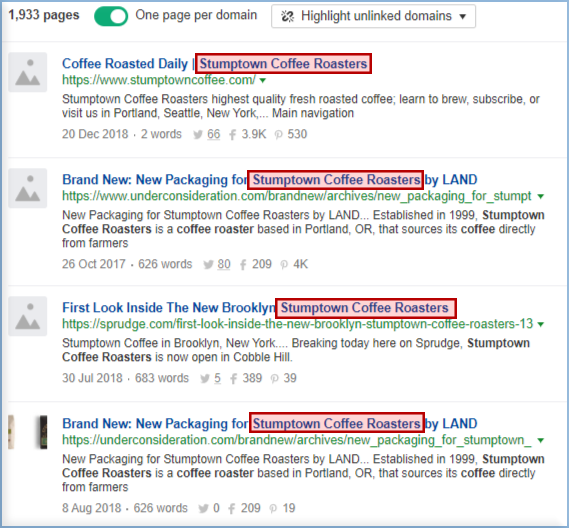Screen dimensions: 569x528
Task: Click the placeholder thumbnail of the sprudge.com result
Action: [28, 316]
